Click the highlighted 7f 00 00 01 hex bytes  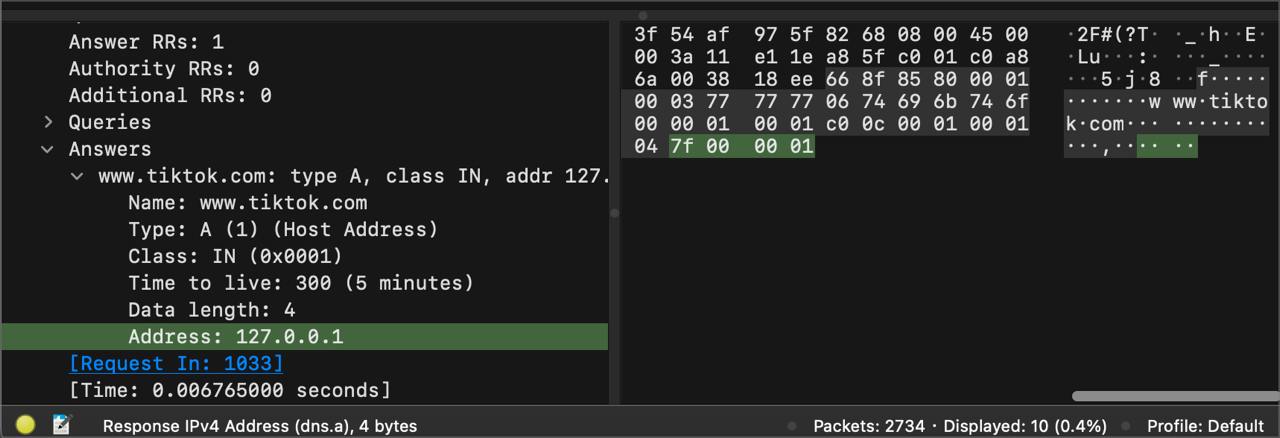741,147
